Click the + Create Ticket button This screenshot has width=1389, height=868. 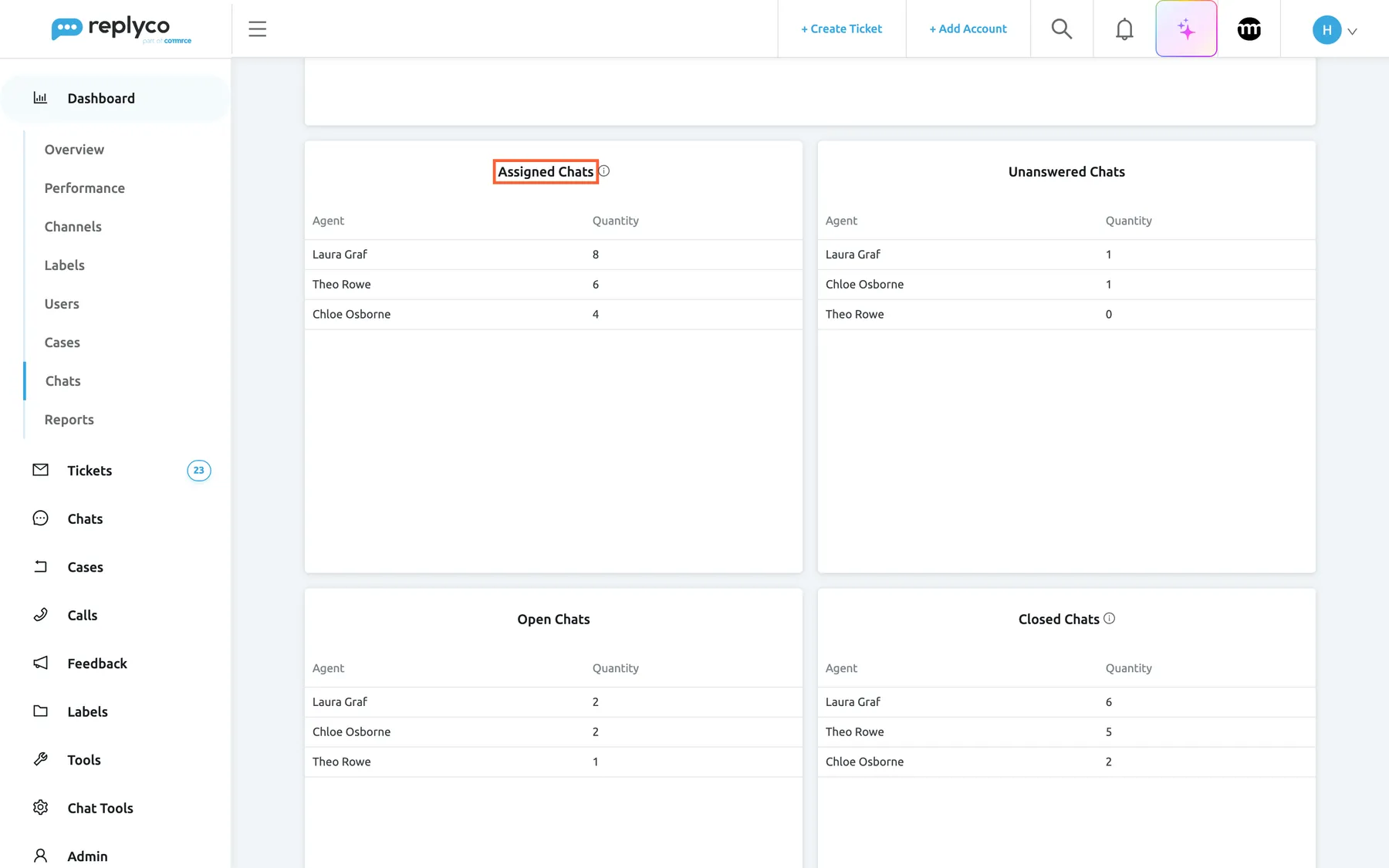point(841,29)
